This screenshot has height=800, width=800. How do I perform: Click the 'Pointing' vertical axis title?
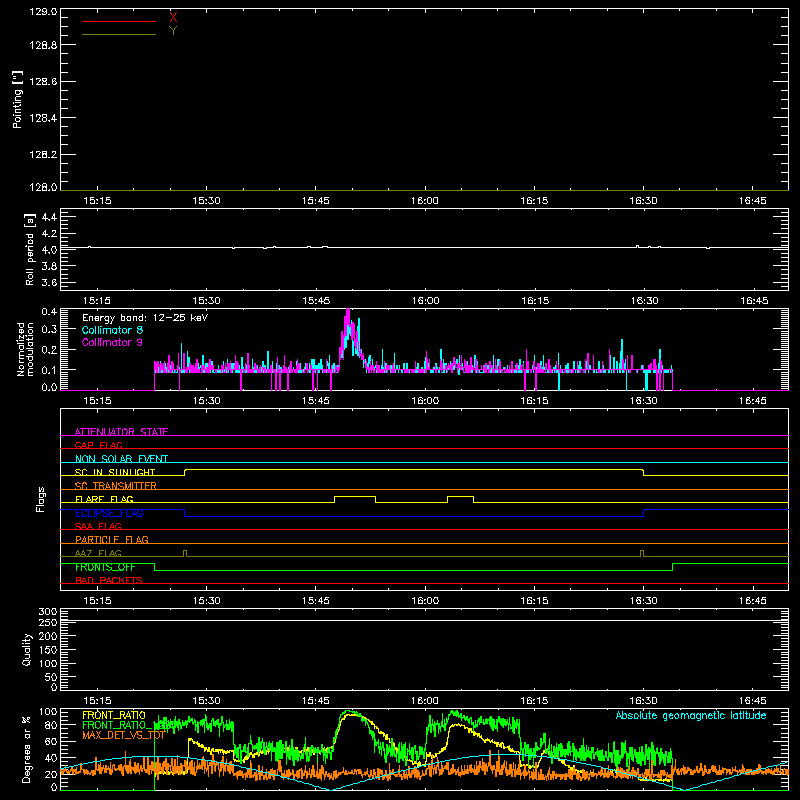(x=18, y=99)
